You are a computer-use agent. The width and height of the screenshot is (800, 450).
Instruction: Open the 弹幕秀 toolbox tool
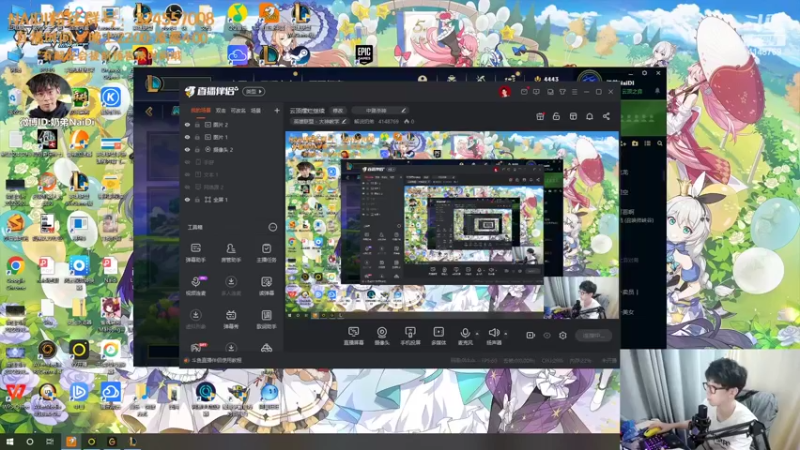click(231, 319)
